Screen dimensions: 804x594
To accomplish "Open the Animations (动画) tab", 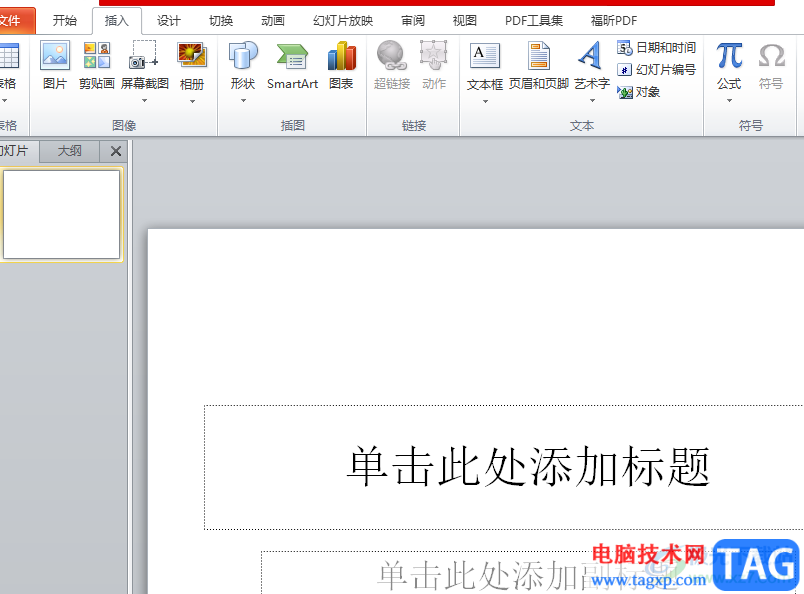I will 273,21.
